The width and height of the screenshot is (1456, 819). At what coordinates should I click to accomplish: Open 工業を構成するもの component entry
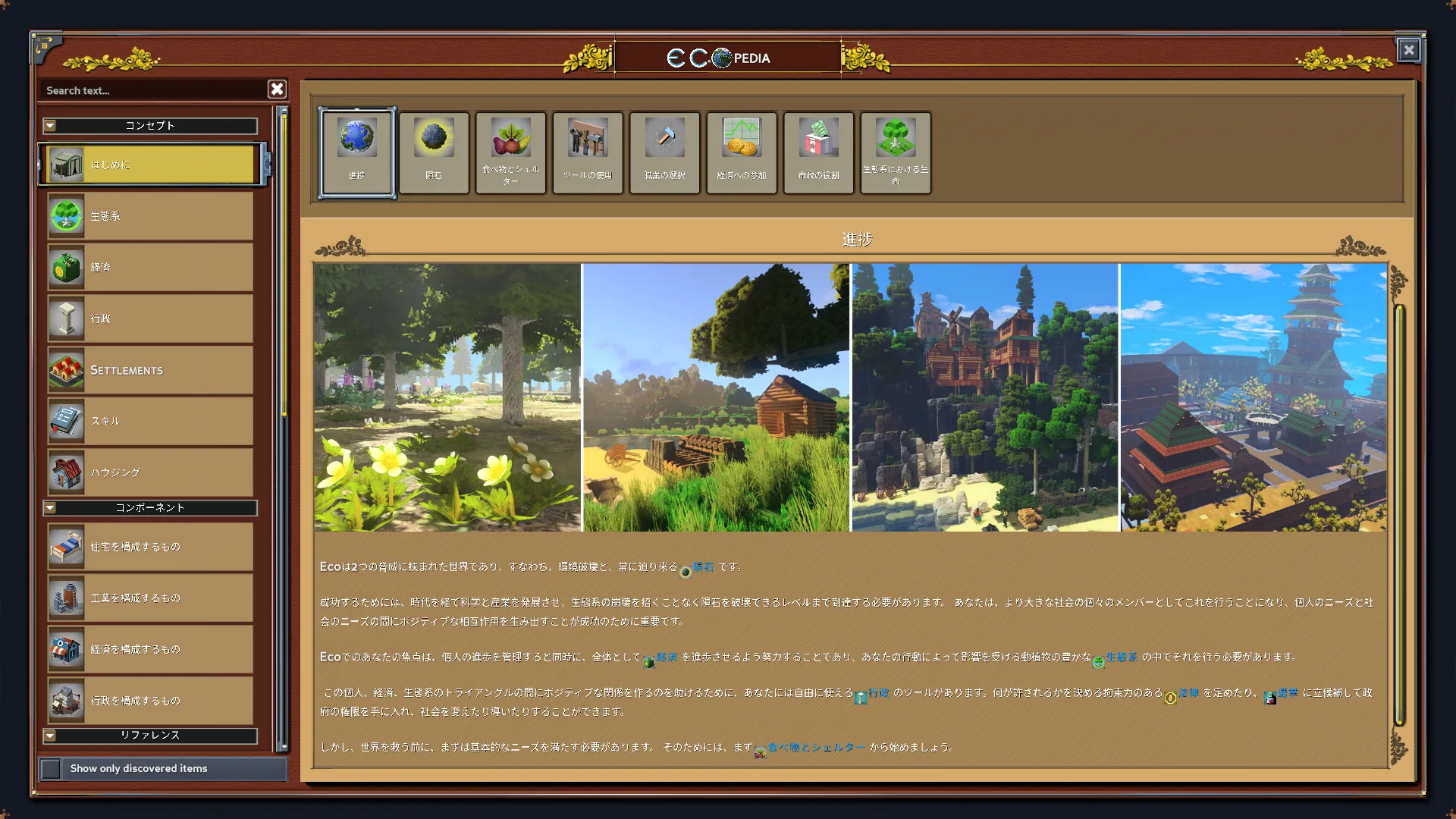pyautogui.click(x=150, y=598)
